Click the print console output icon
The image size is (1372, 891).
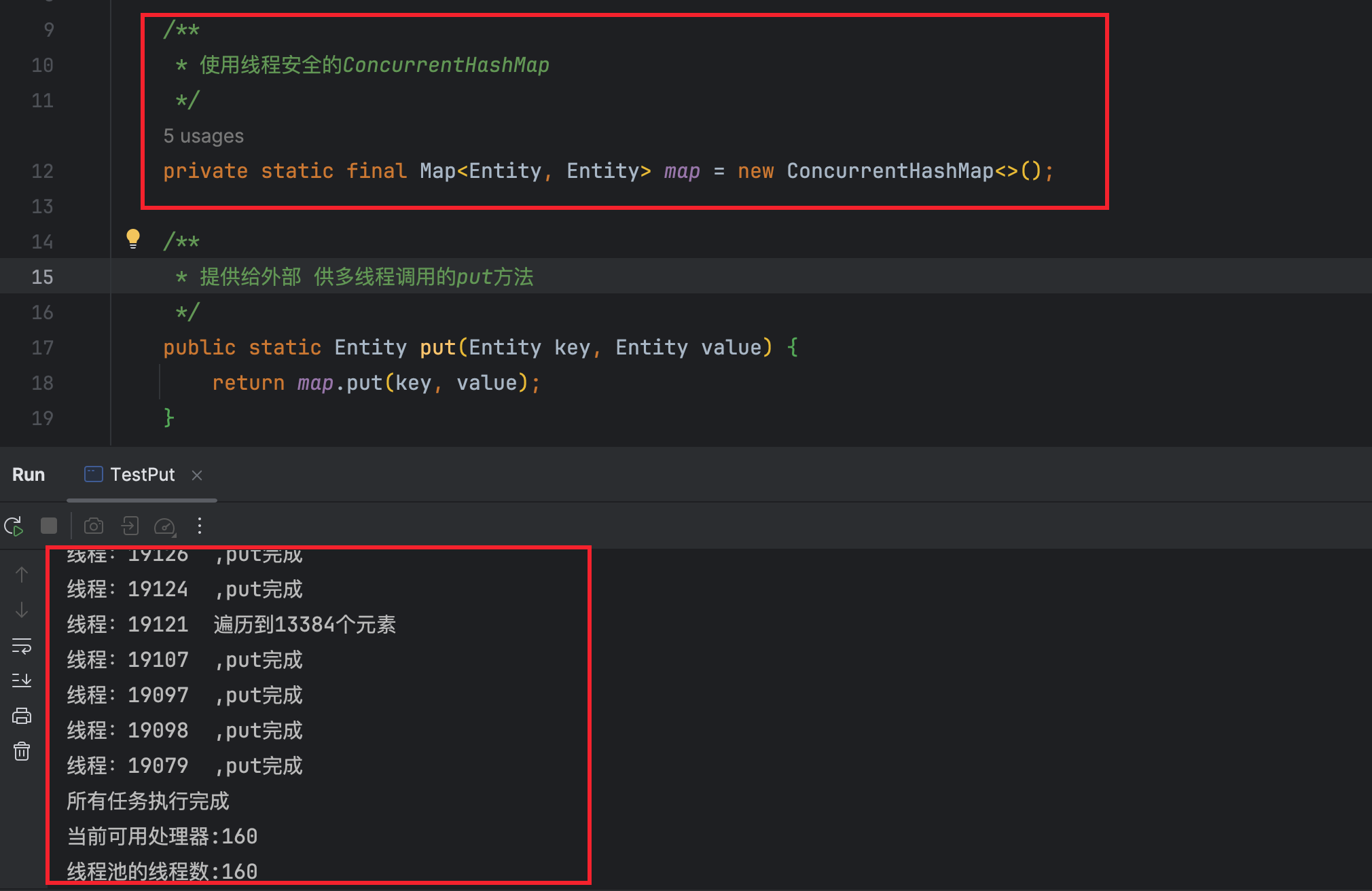pyautogui.click(x=22, y=716)
